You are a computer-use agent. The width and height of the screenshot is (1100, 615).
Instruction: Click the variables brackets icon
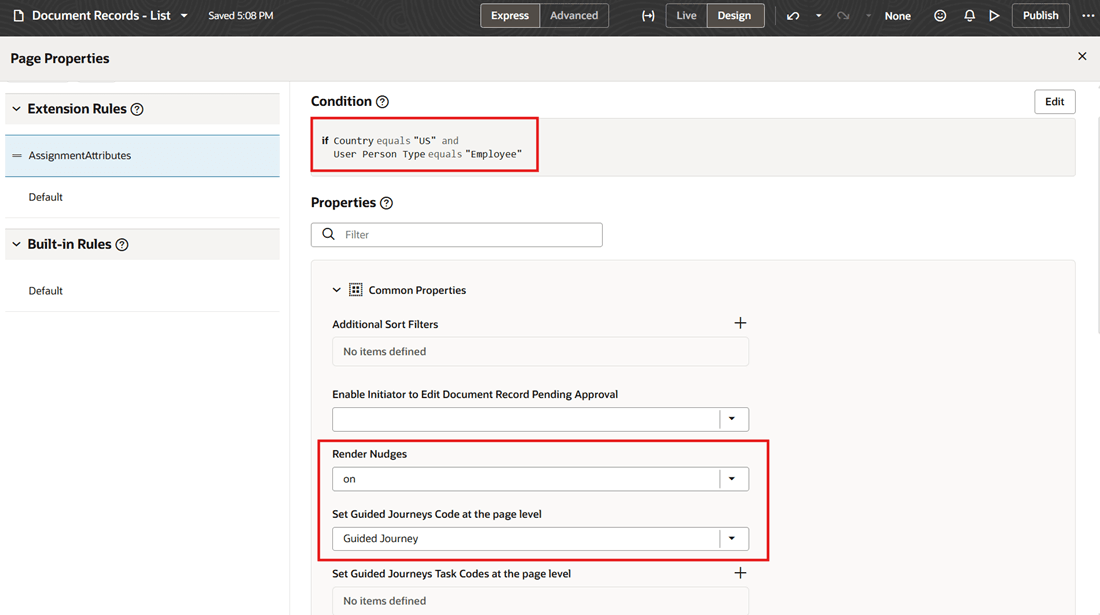click(x=648, y=15)
